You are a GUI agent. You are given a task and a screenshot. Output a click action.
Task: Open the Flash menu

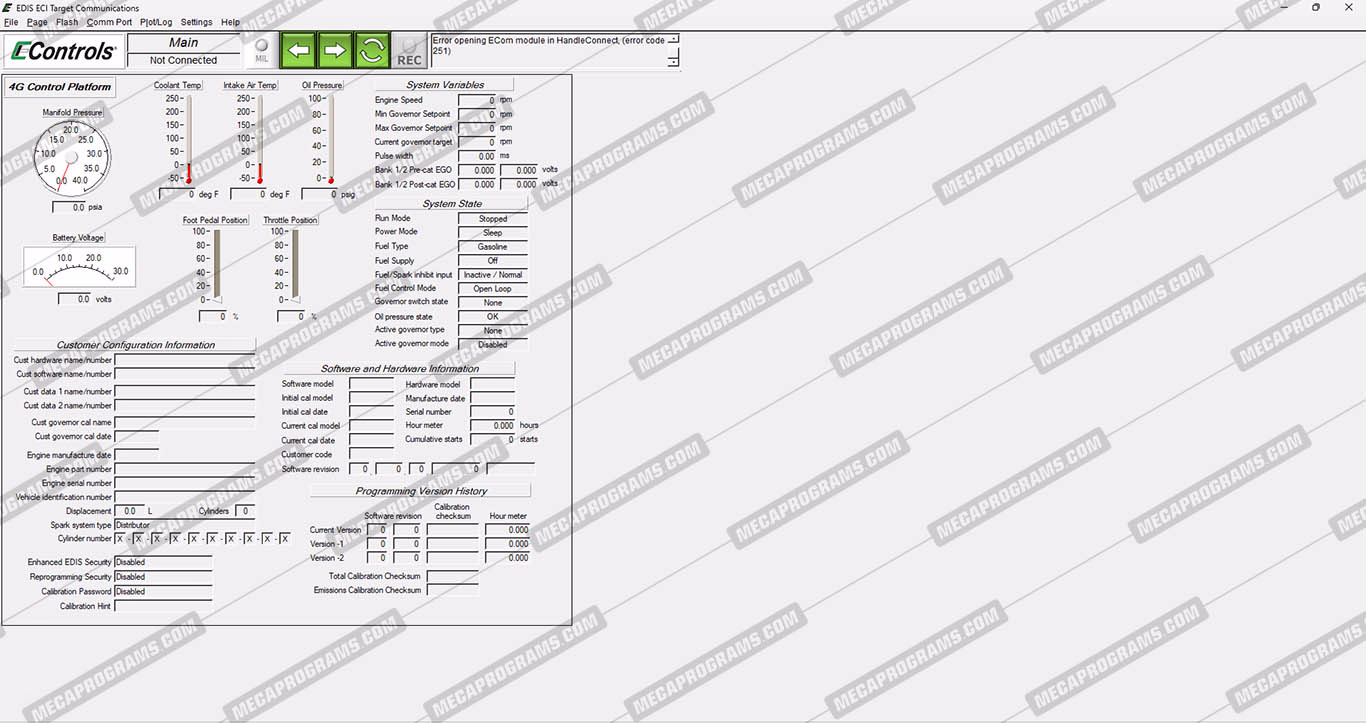click(x=67, y=22)
